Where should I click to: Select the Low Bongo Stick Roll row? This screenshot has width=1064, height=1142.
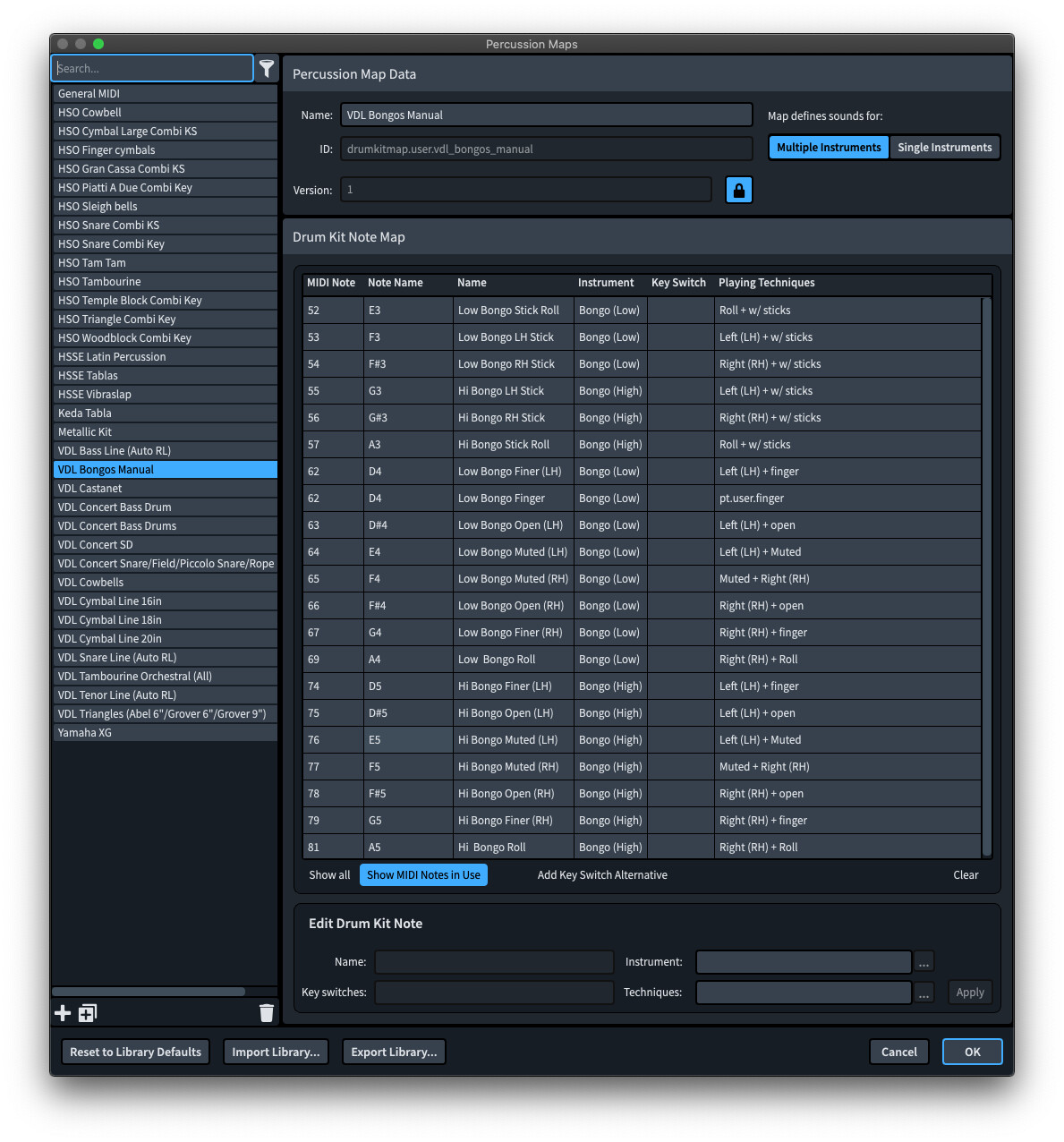pos(643,310)
